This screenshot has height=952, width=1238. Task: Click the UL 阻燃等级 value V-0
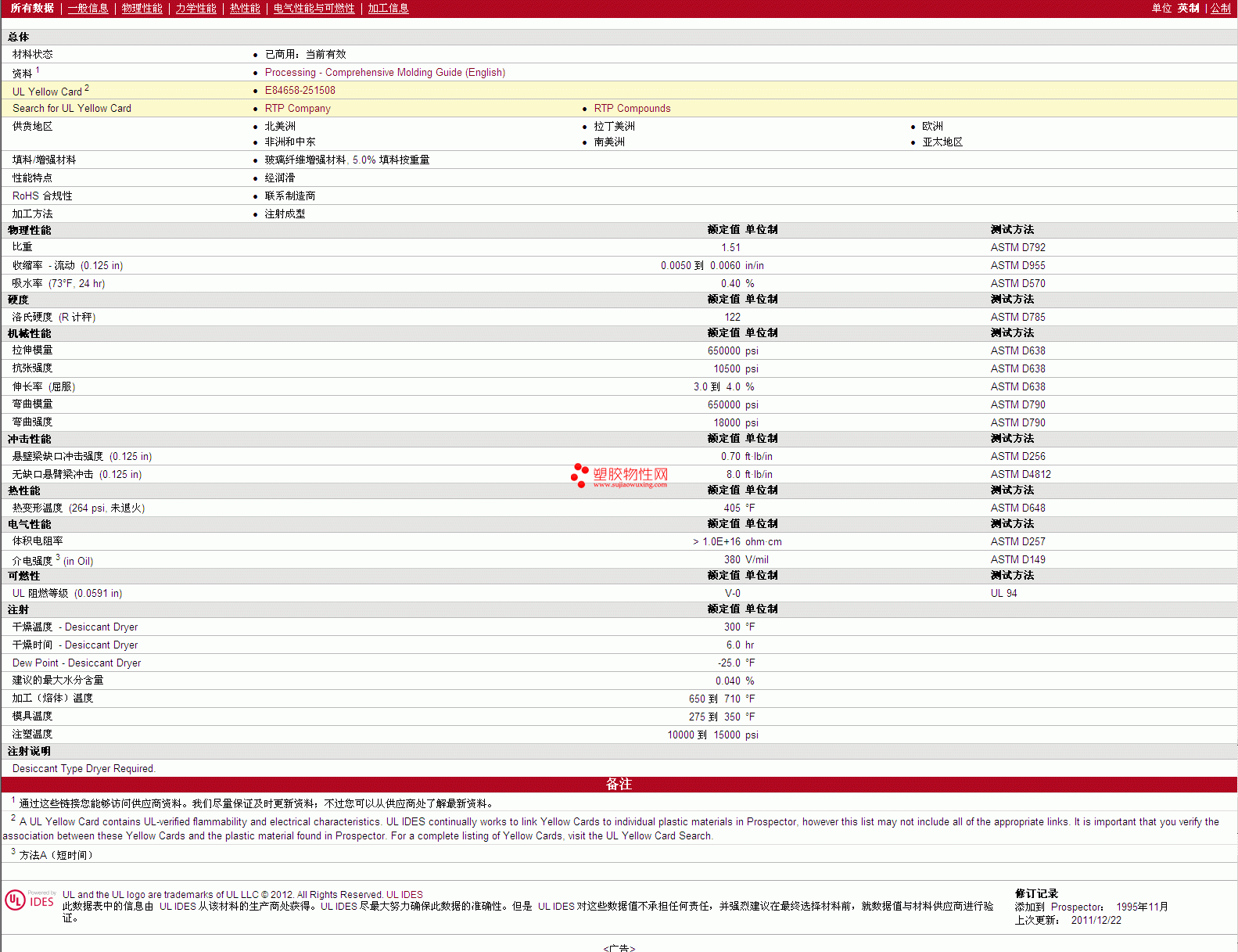click(x=733, y=593)
